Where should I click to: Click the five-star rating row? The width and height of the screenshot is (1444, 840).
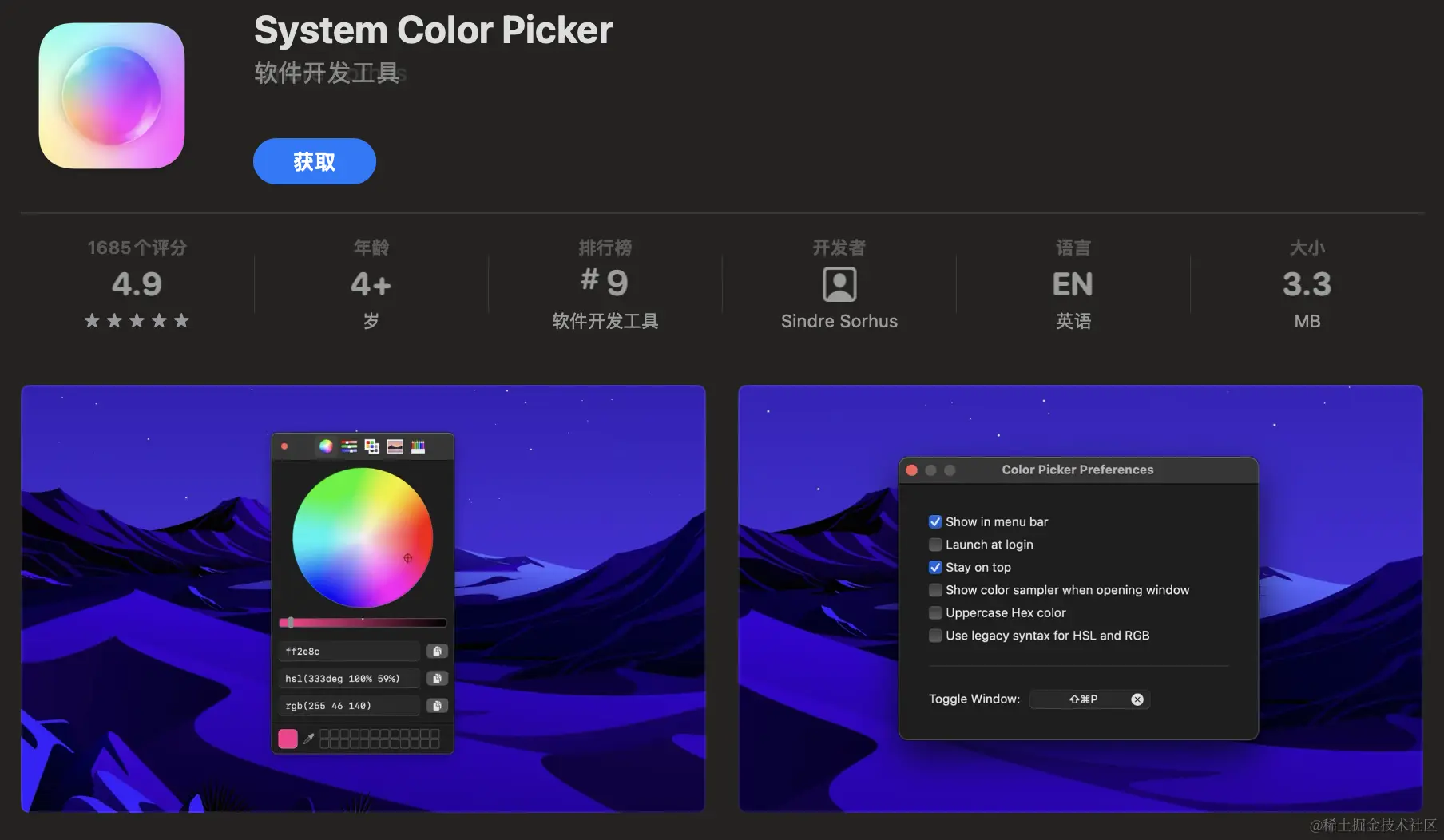coord(137,320)
